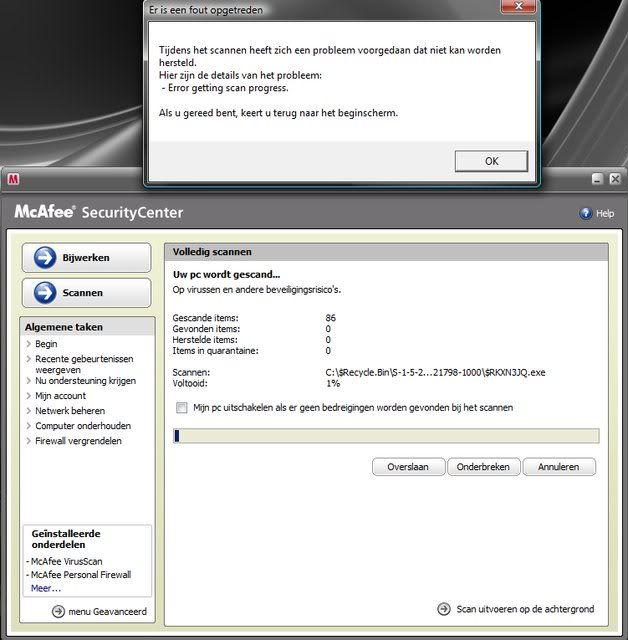
Task: Confirm the error dialog with OK
Action: [491, 161]
